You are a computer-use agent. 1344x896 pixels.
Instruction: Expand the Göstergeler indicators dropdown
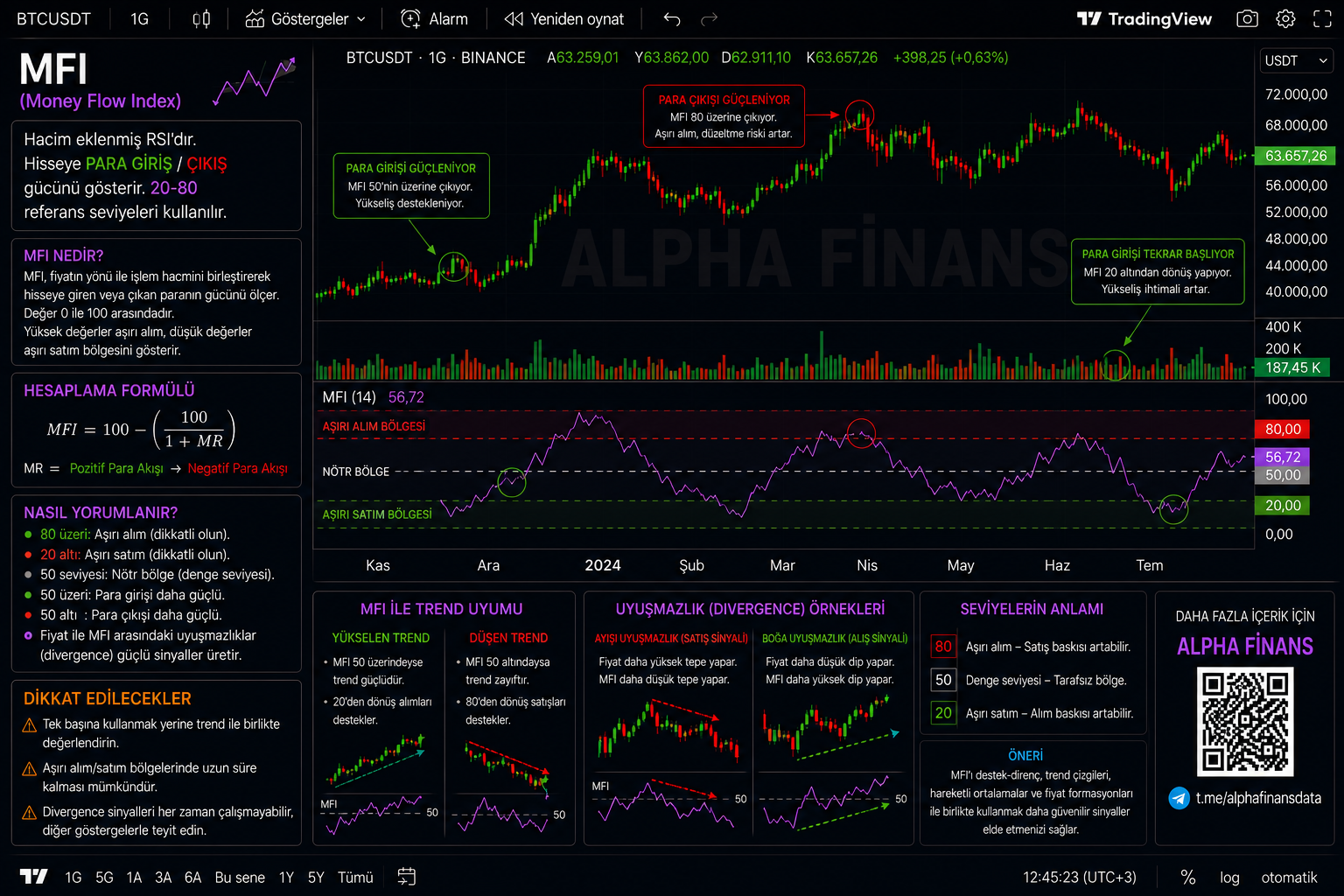pyautogui.click(x=305, y=19)
